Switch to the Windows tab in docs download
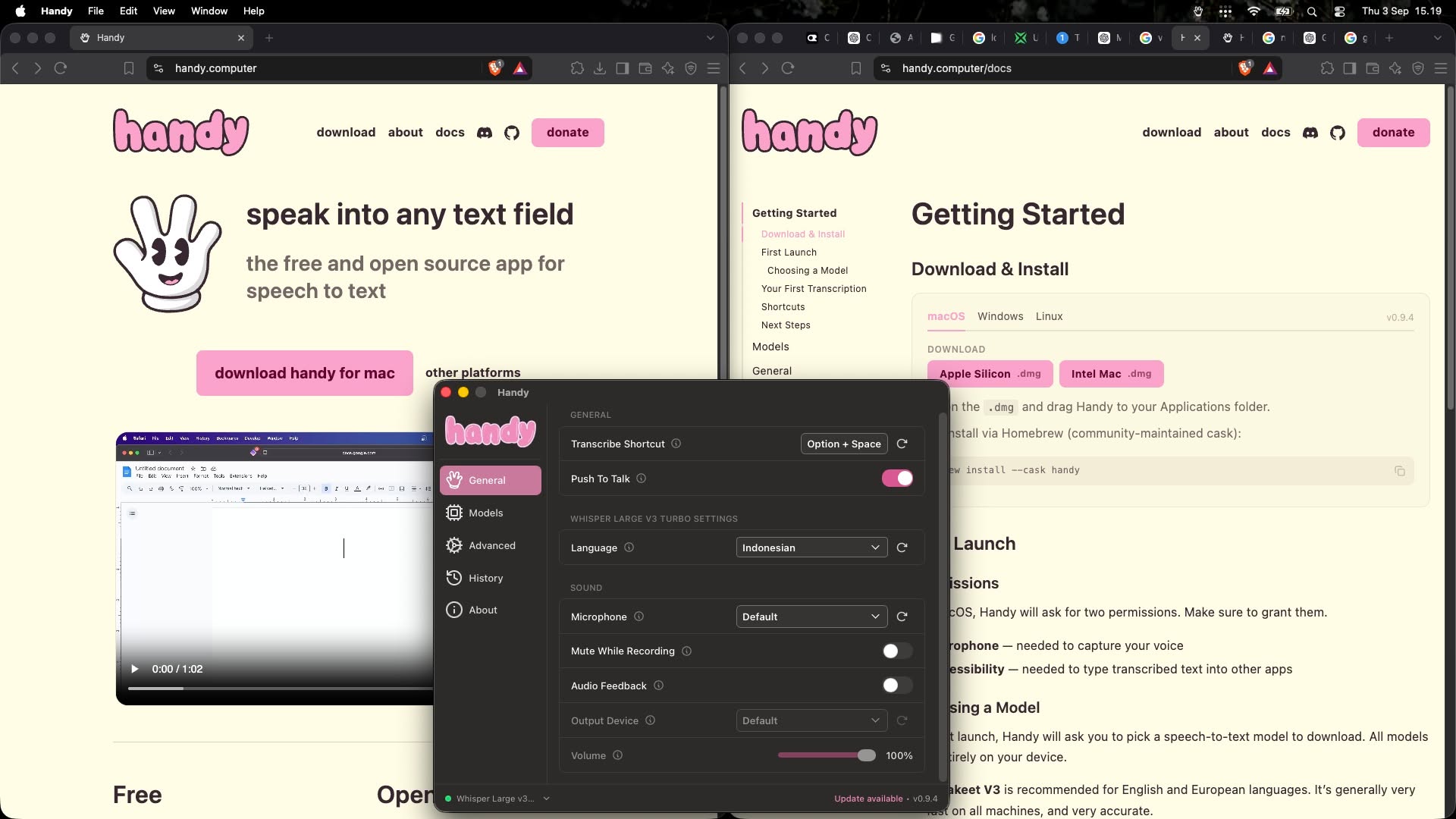 [1000, 316]
